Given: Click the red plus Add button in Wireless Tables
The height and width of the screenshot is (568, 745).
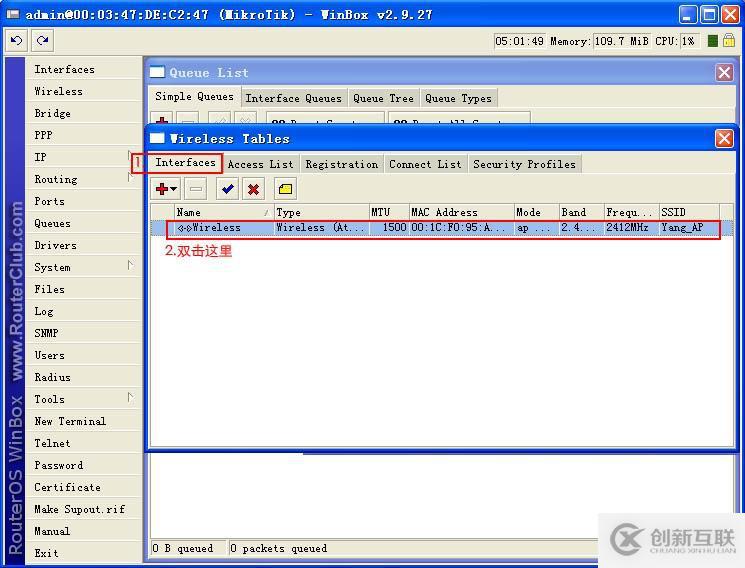Looking at the screenshot, I should [162, 189].
